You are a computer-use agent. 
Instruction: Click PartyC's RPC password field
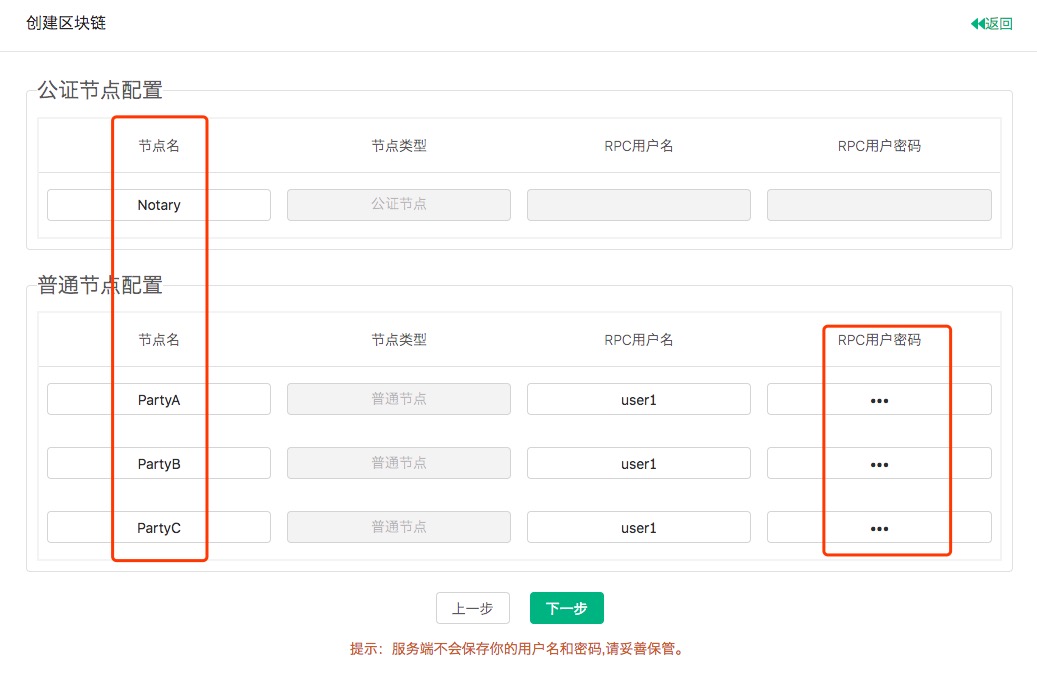pyautogui.click(x=879, y=527)
